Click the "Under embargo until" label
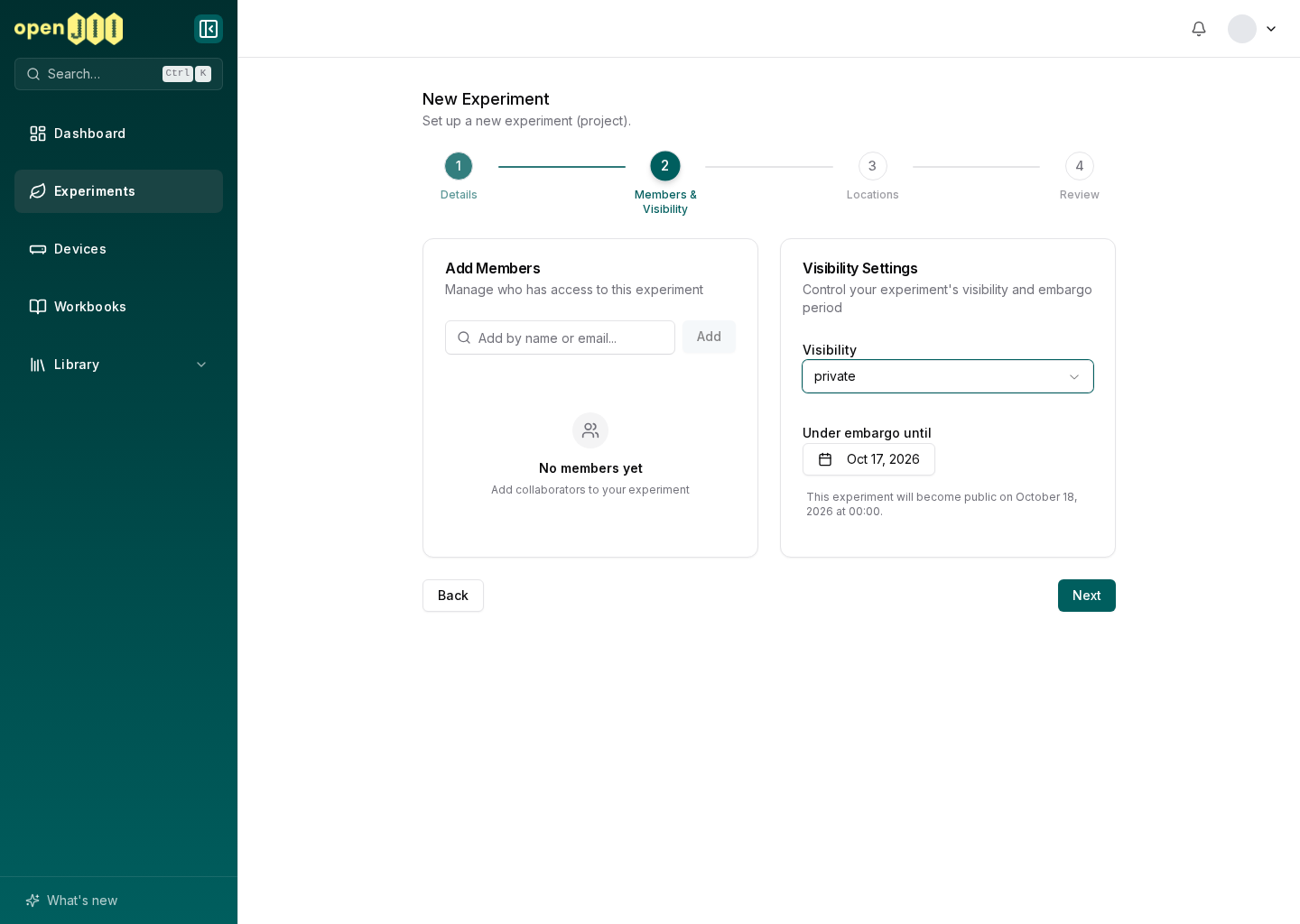Image resolution: width=1300 pixels, height=924 pixels. pos(867,433)
